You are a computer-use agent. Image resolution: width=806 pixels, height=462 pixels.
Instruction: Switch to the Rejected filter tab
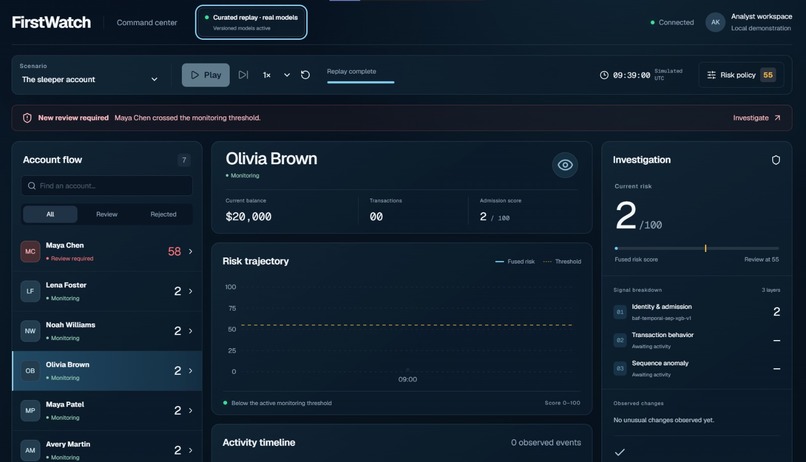click(x=163, y=214)
